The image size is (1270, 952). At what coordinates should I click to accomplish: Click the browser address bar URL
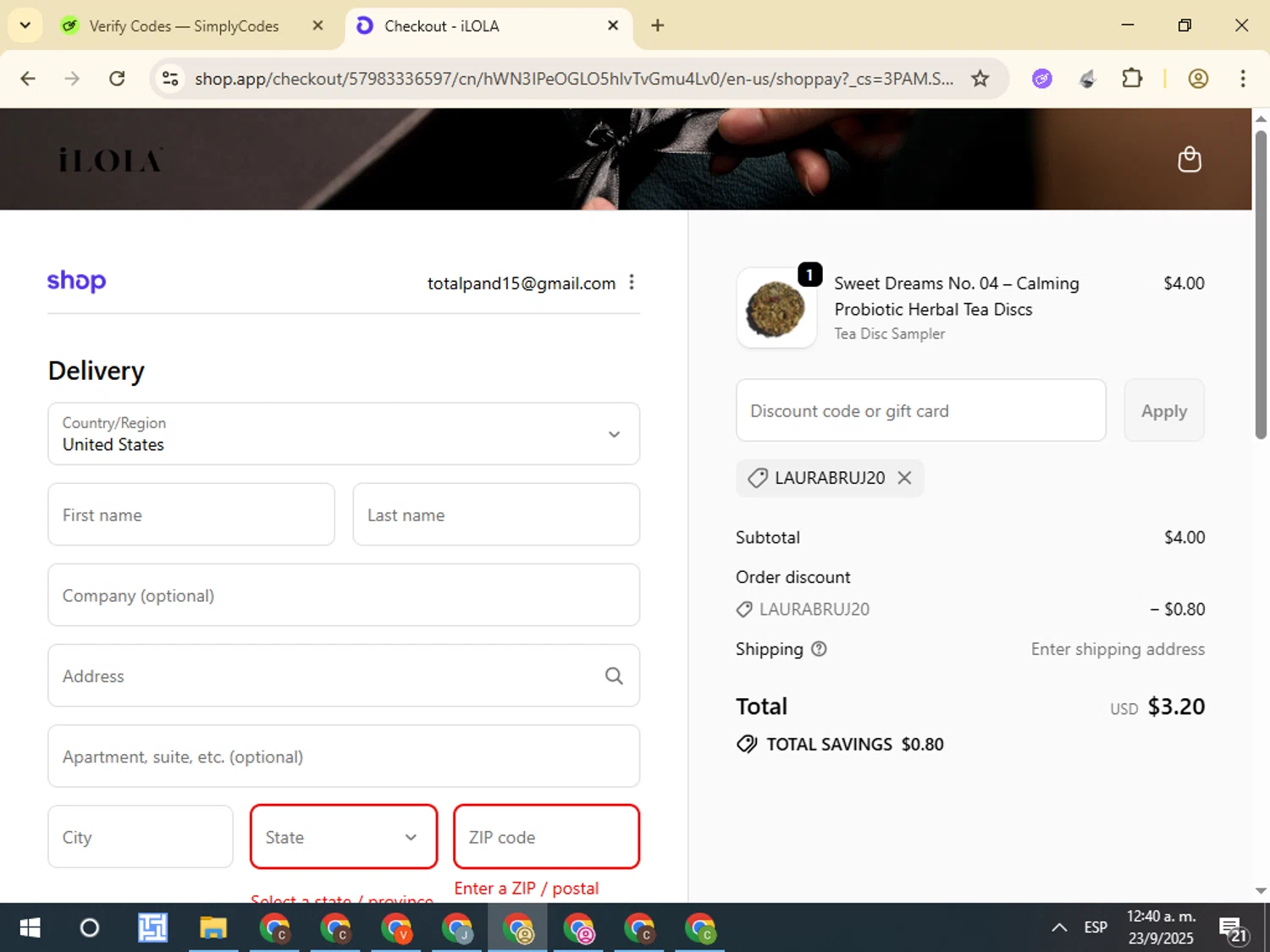pos(574,79)
